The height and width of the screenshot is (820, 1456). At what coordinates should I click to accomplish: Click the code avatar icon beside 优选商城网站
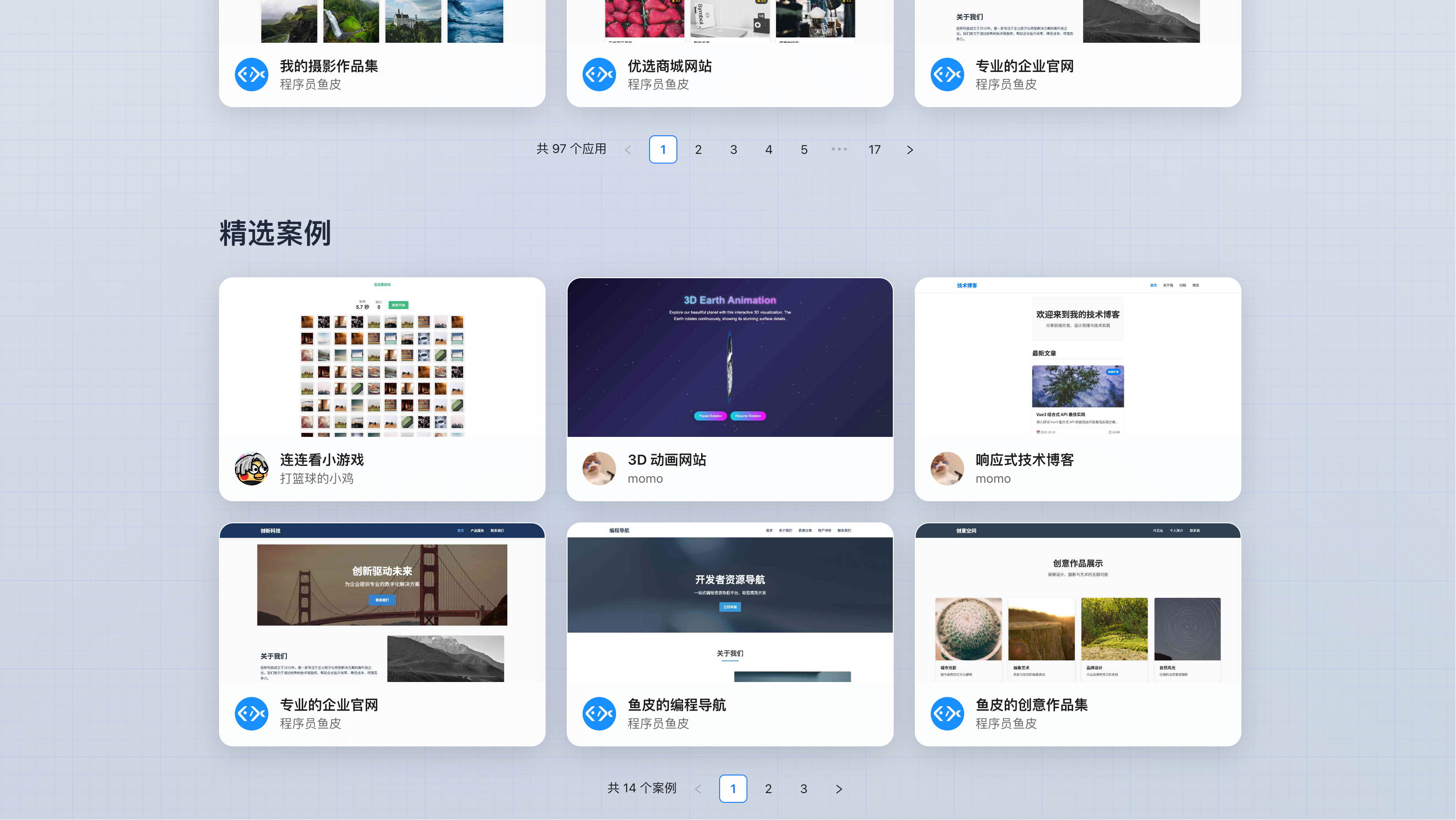click(x=599, y=74)
